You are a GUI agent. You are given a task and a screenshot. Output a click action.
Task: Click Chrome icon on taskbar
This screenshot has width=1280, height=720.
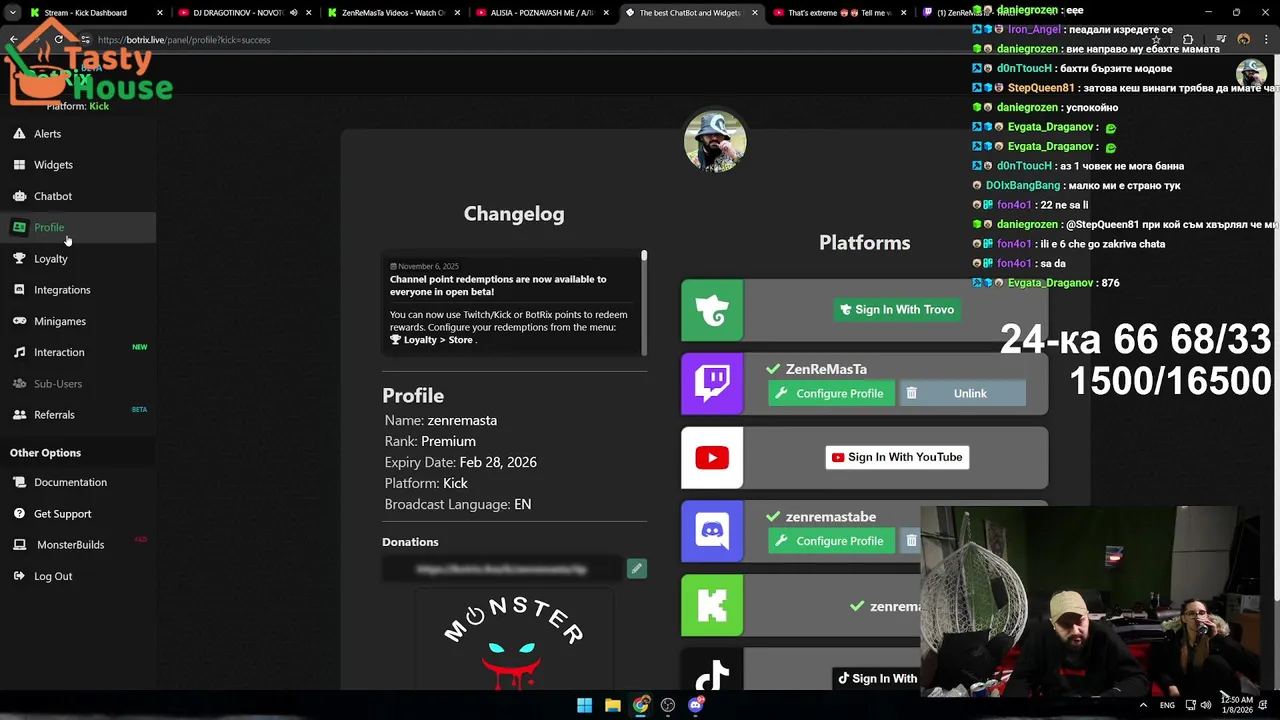tap(640, 705)
